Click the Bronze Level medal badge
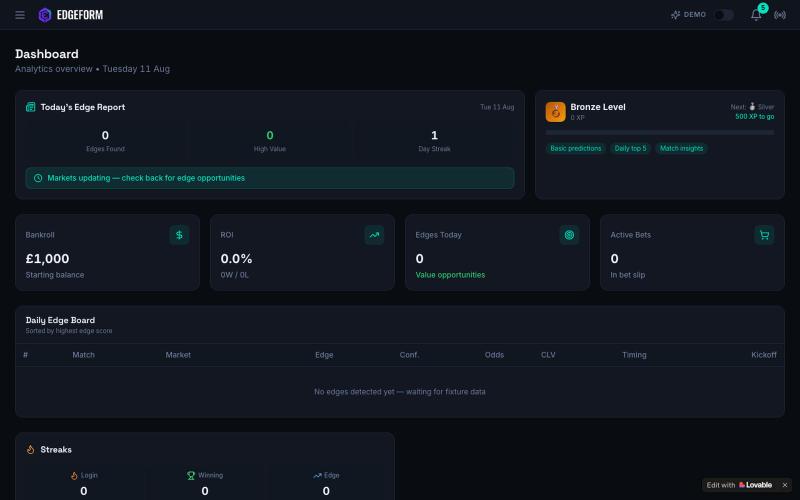The height and width of the screenshot is (500, 800). coord(555,112)
